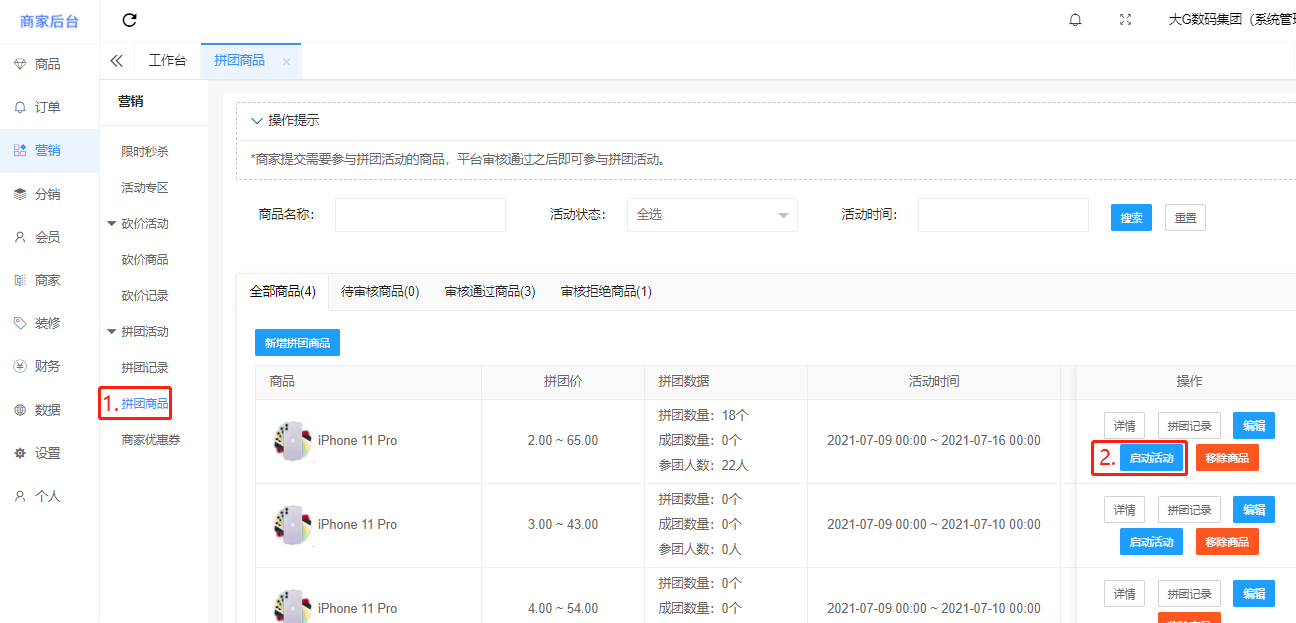Image resolution: width=1296 pixels, height=623 pixels.
Task: Select 审核拒绝商品(1) tab
Action: [x=606, y=292]
